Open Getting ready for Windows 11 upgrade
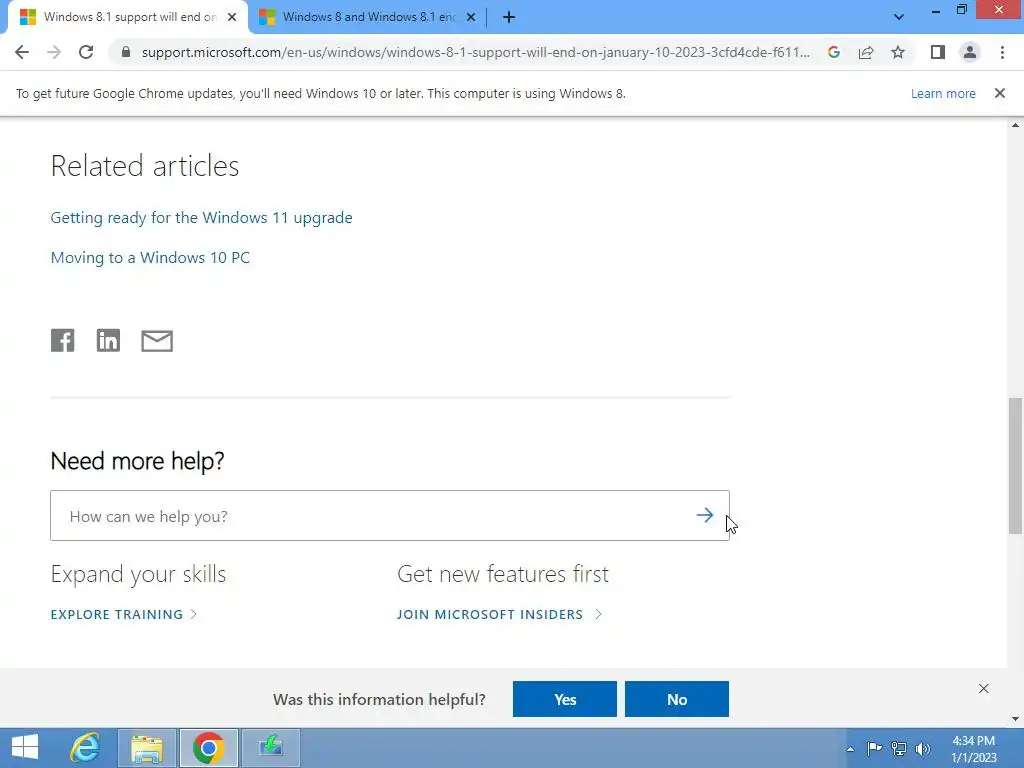This screenshot has width=1024, height=768. (201, 217)
